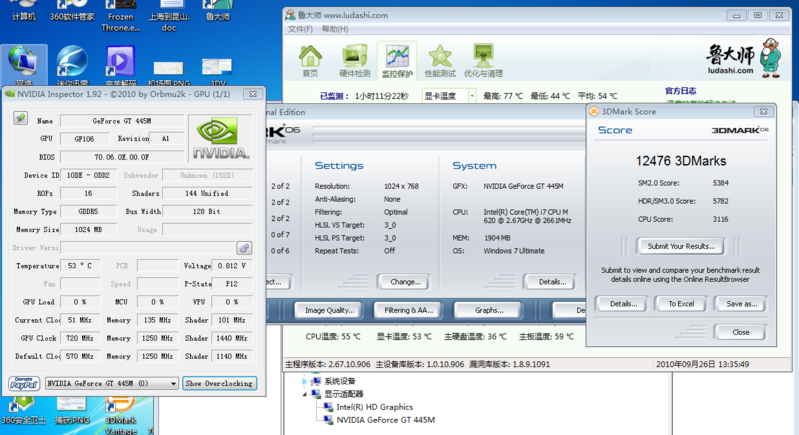The width and height of the screenshot is (799, 435).
Task: Click Filtering & AA button
Action: coord(408,310)
